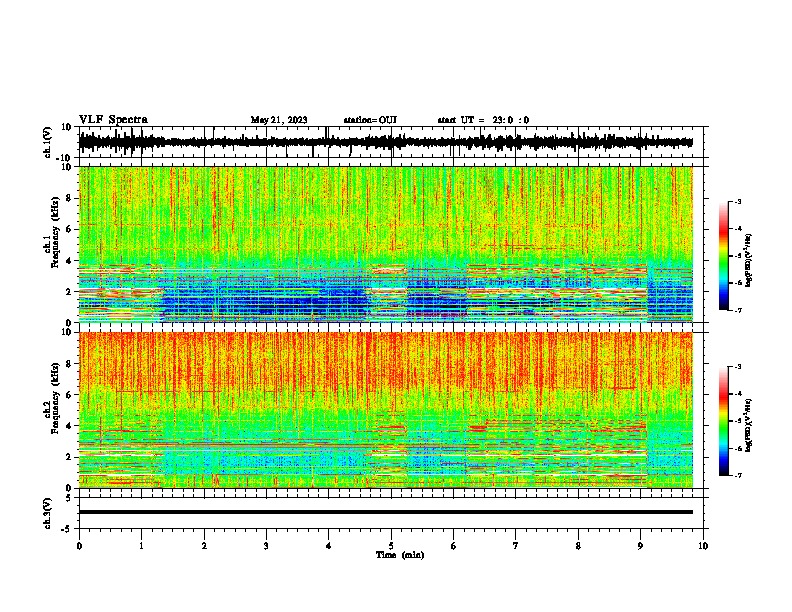This screenshot has width=792, height=612.
Task: Click the ch.2 colorbar 'log(PSD)(V²/Hz)' label
Action: pos(749,425)
